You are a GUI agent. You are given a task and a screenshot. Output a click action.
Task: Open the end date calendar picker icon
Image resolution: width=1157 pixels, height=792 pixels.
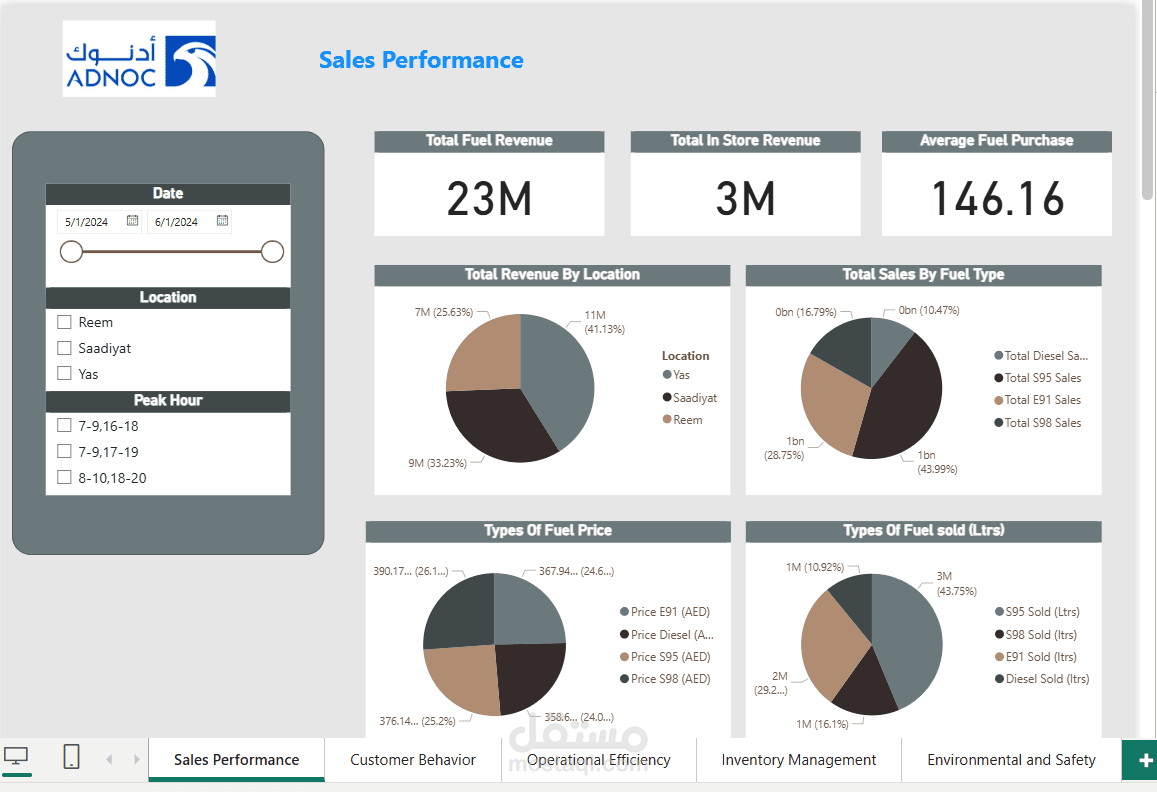pyautogui.click(x=223, y=221)
